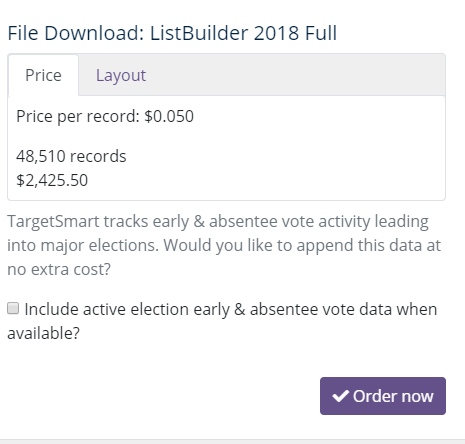Click the "Would you like to append" sentence

302,246
